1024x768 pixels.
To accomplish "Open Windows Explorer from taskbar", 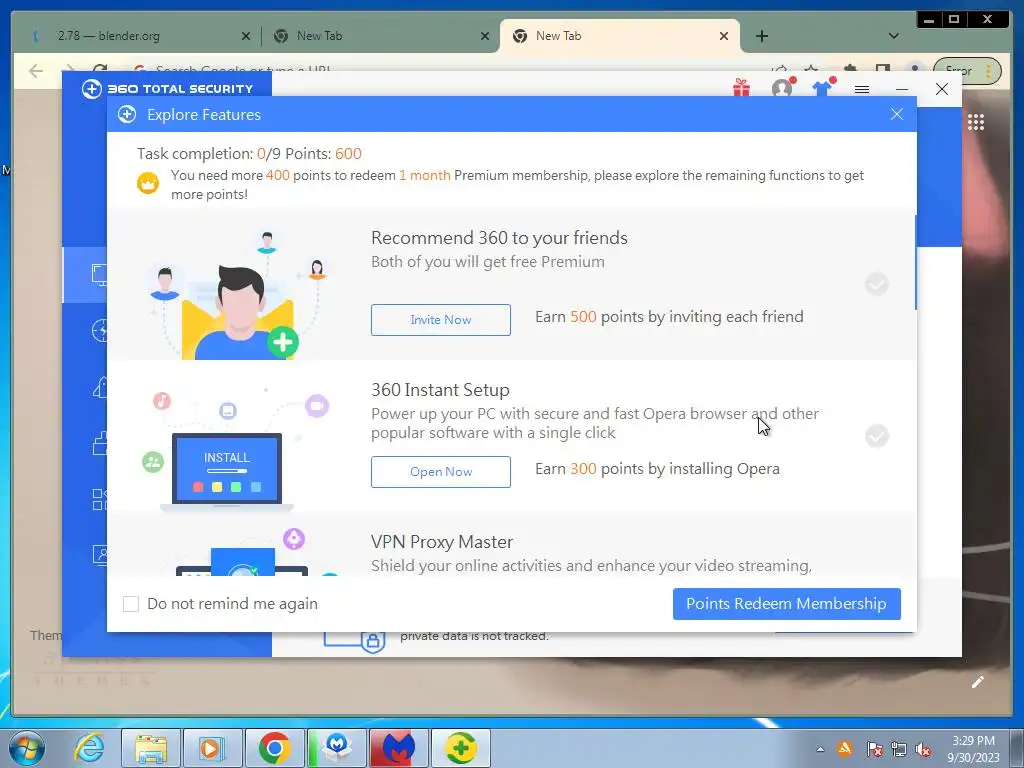I will (151, 748).
